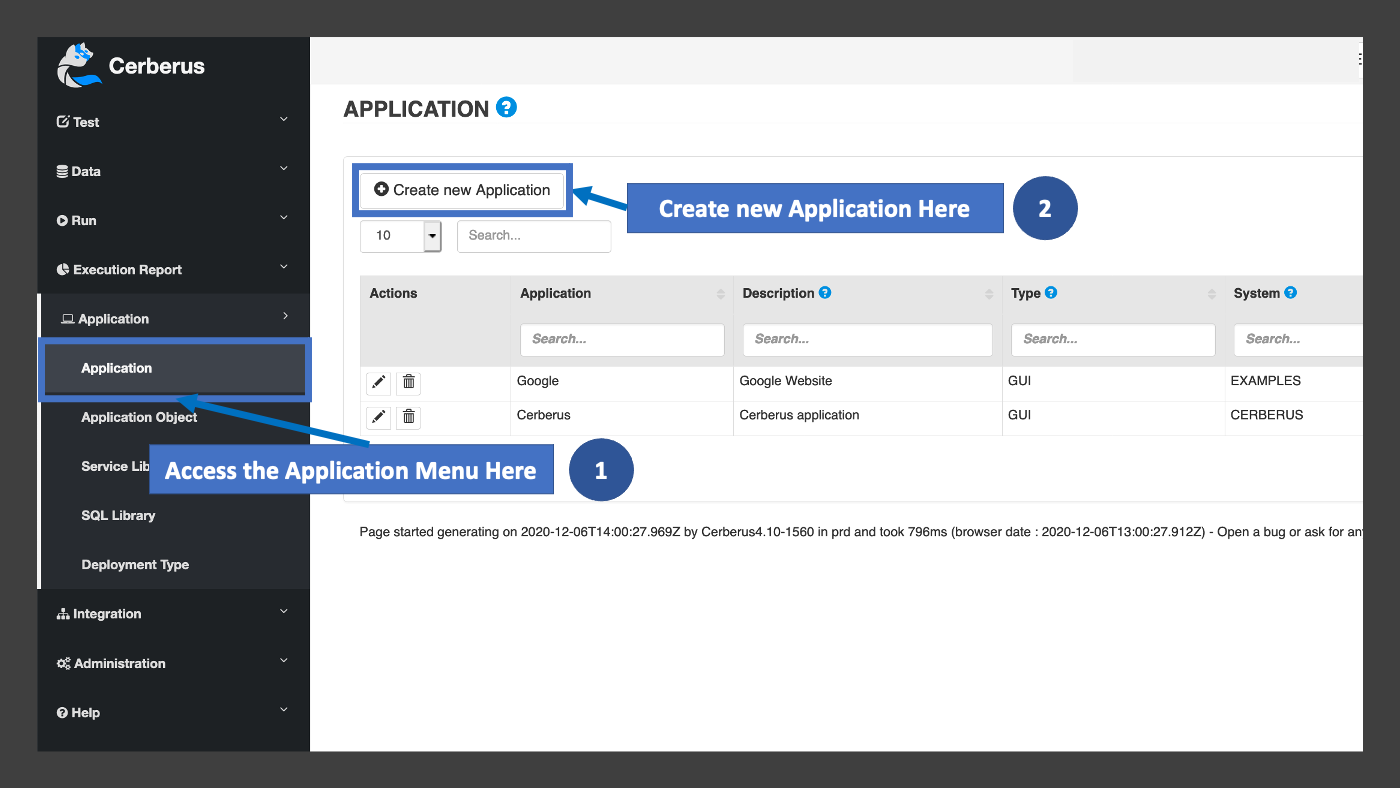
Task: Expand the Data menu chevron
Action: click(284, 169)
